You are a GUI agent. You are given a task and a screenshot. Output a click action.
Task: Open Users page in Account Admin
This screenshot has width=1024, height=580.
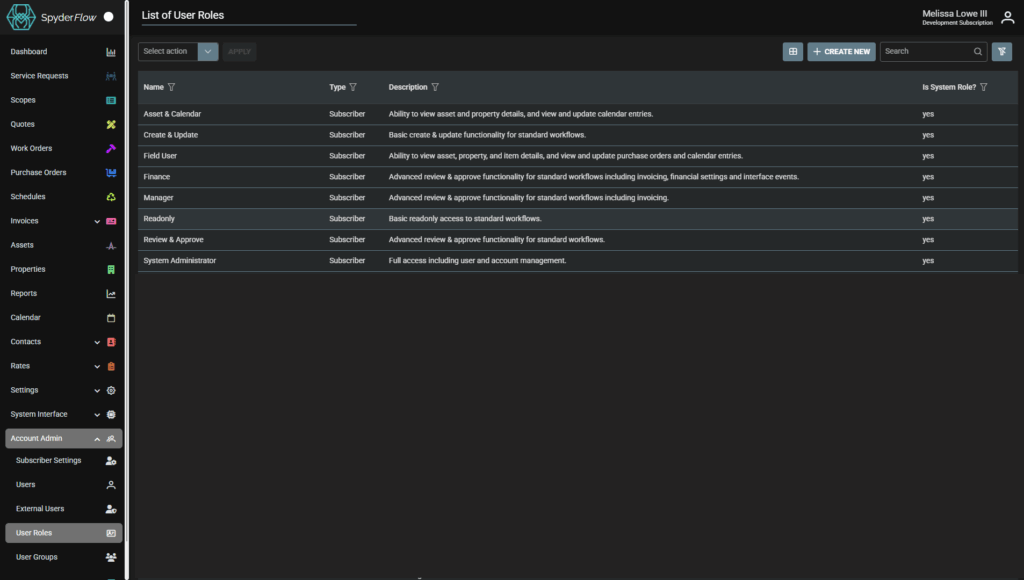(x=26, y=485)
